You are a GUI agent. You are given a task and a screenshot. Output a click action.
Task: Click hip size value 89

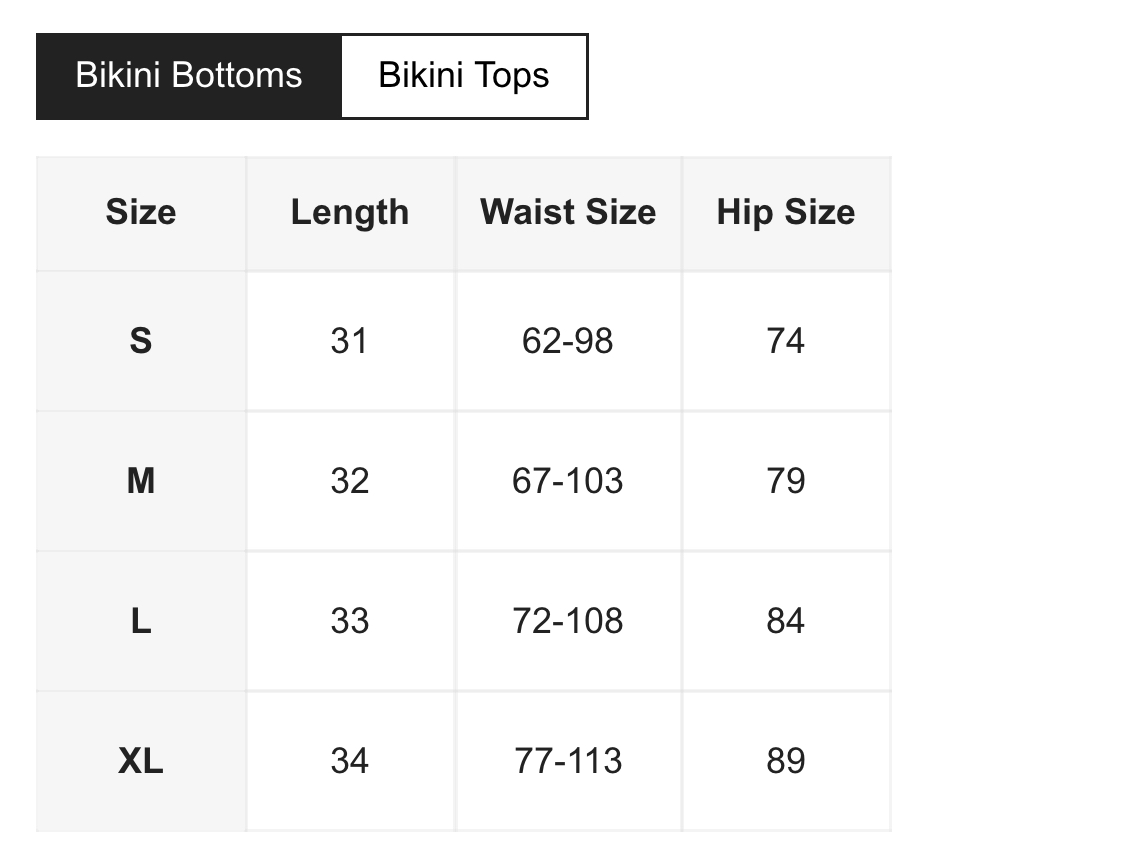pyautogui.click(x=786, y=761)
